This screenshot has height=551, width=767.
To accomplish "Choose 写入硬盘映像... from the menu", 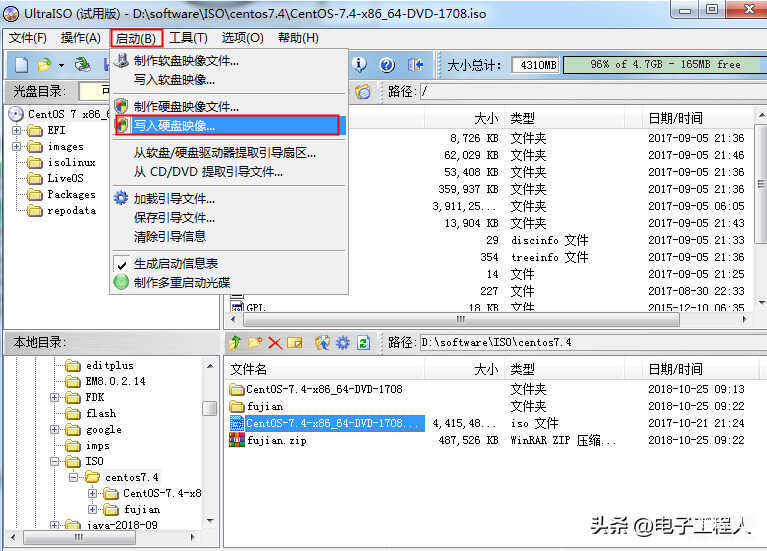I will [x=227, y=126].
